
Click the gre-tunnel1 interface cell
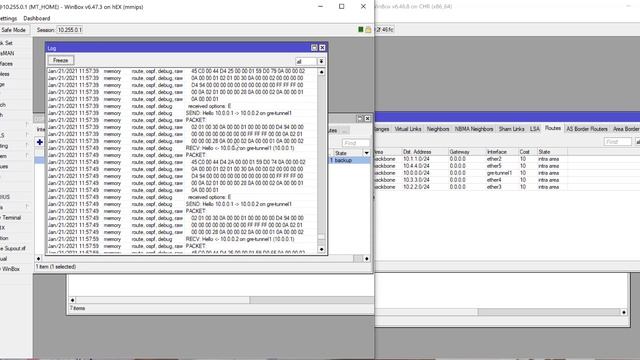499,173
